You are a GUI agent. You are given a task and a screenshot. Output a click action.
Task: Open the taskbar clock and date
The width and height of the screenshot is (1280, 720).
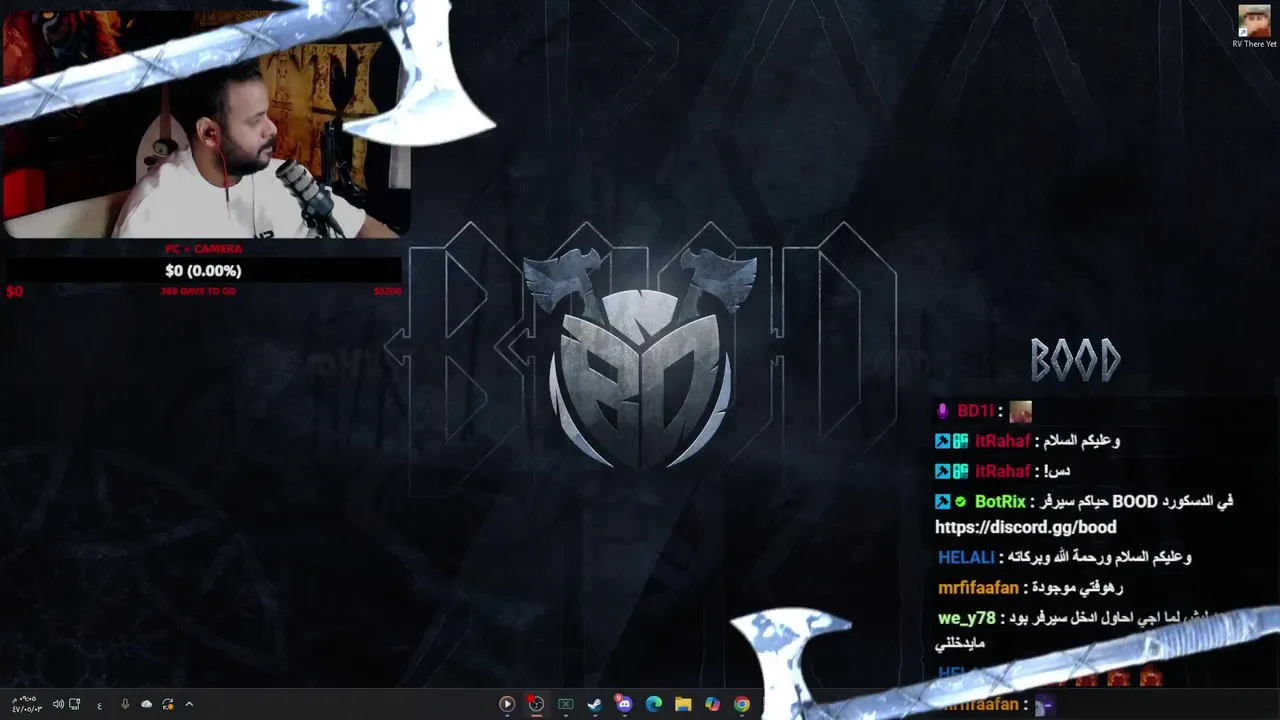pos(26,704)
